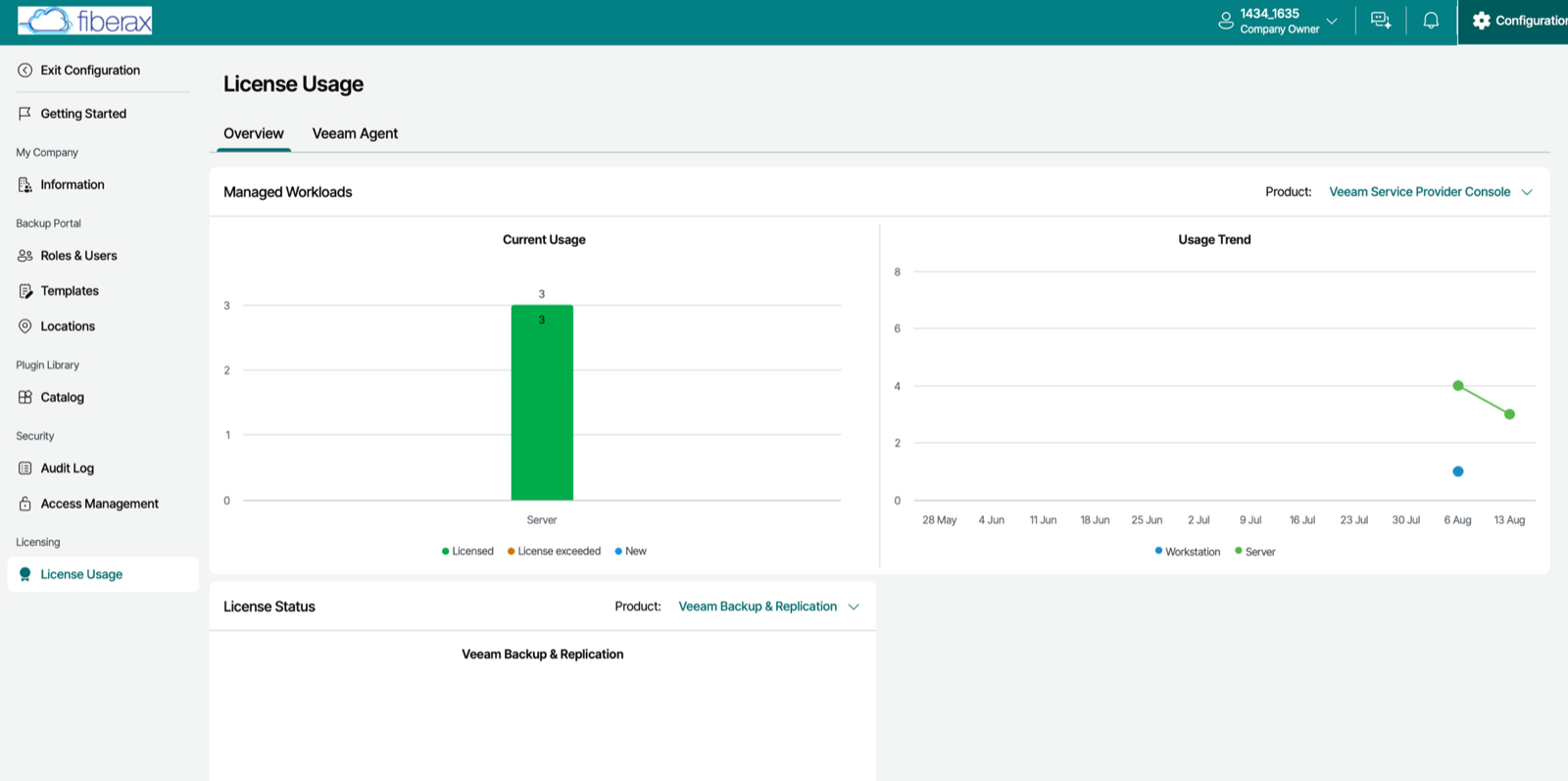
Task: Select License Usage in the sidebar
Action: pyautogui.click(x=103, y=574)
